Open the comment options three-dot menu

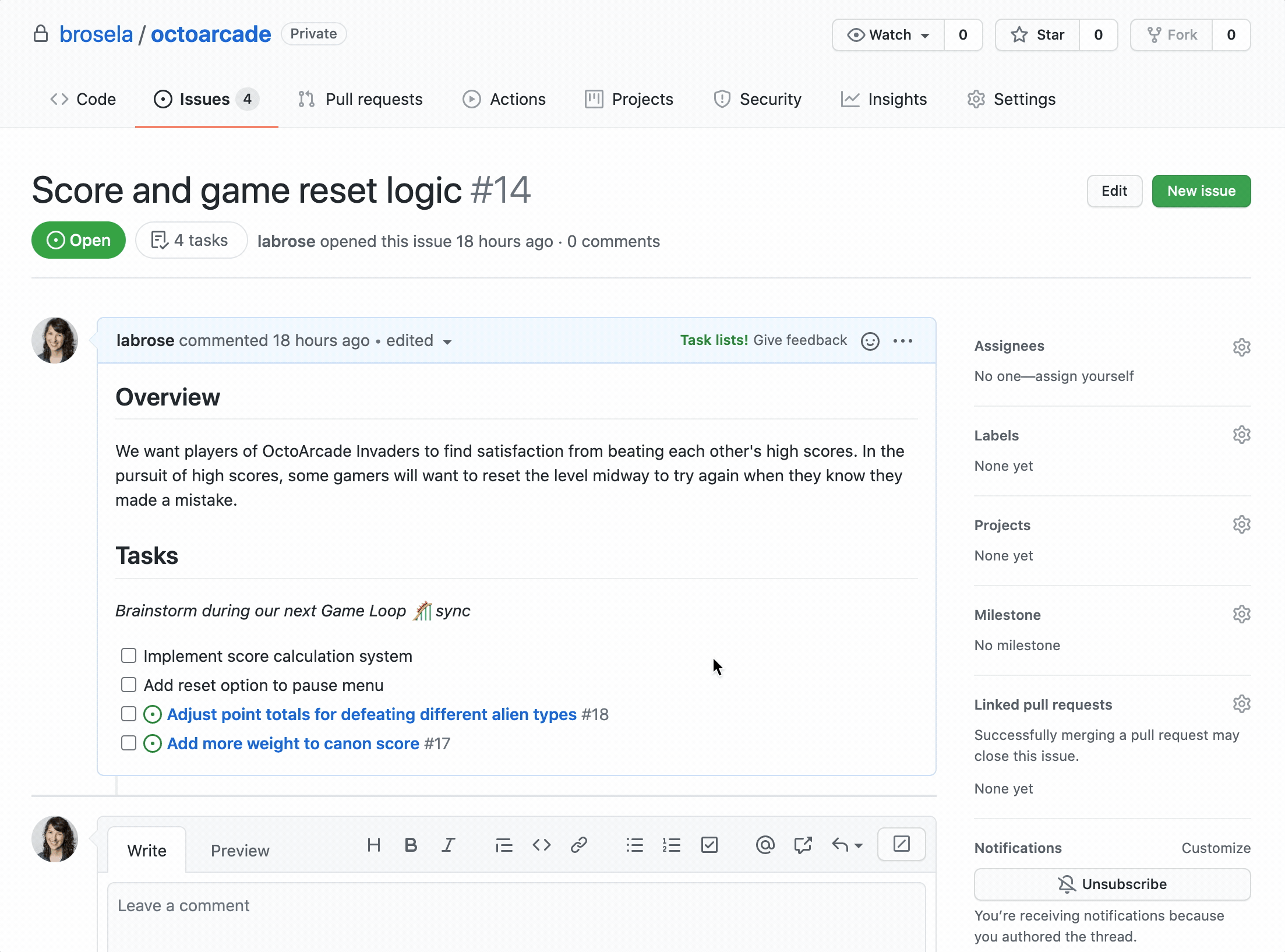pyautogui.click(x=903, y=341)
